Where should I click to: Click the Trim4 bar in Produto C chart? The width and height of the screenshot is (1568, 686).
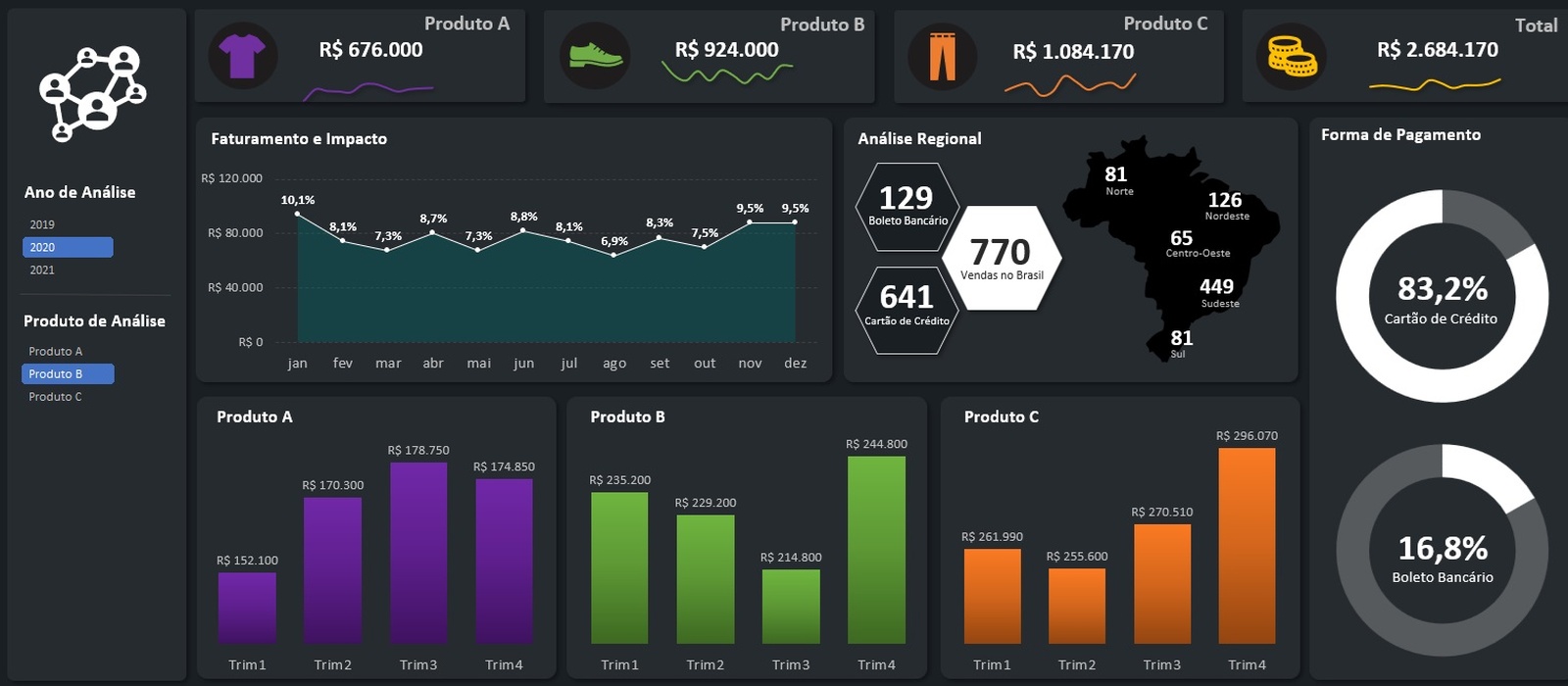1247,545
